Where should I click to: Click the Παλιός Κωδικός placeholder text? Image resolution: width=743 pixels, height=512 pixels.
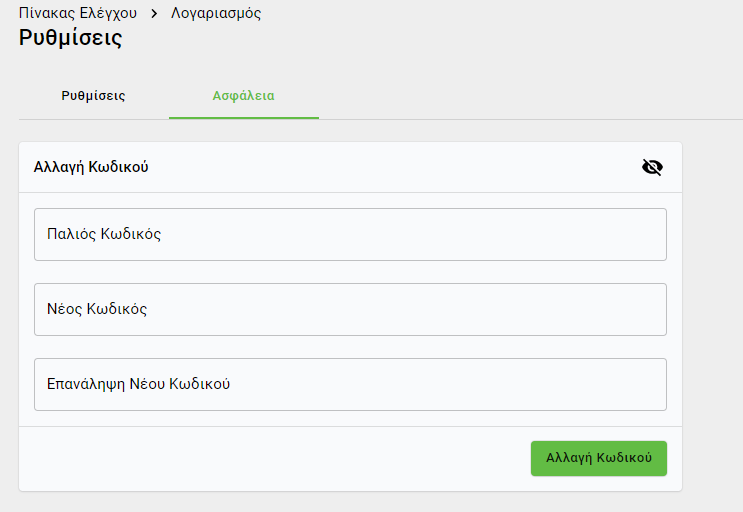click(104, 234)
